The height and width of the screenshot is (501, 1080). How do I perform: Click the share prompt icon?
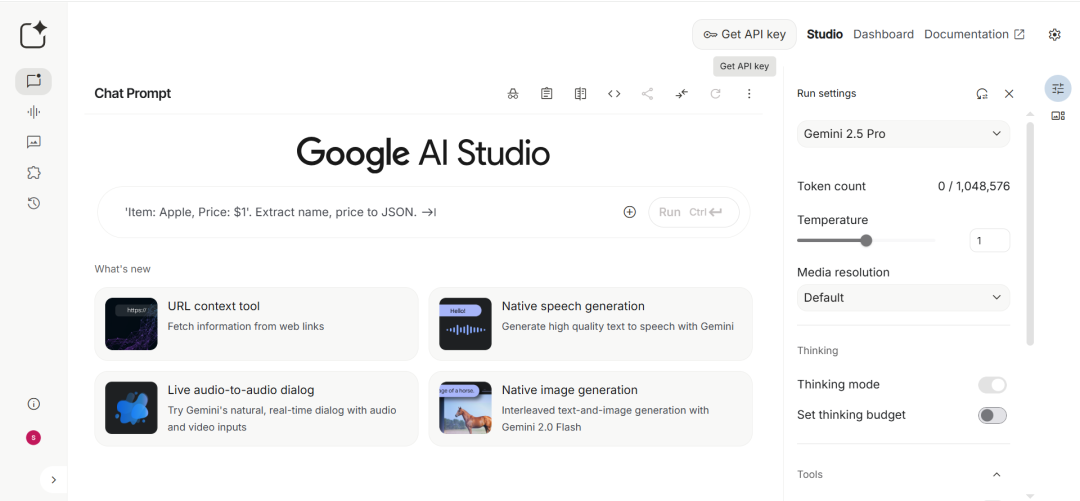[x=647, y=94]
